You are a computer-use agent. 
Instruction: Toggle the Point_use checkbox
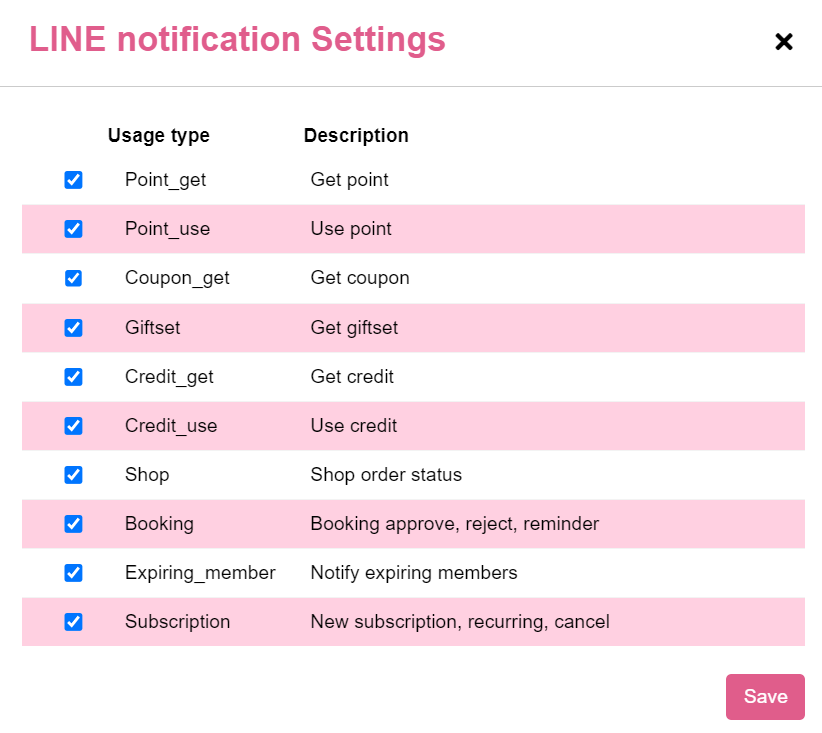coord(73,229)
